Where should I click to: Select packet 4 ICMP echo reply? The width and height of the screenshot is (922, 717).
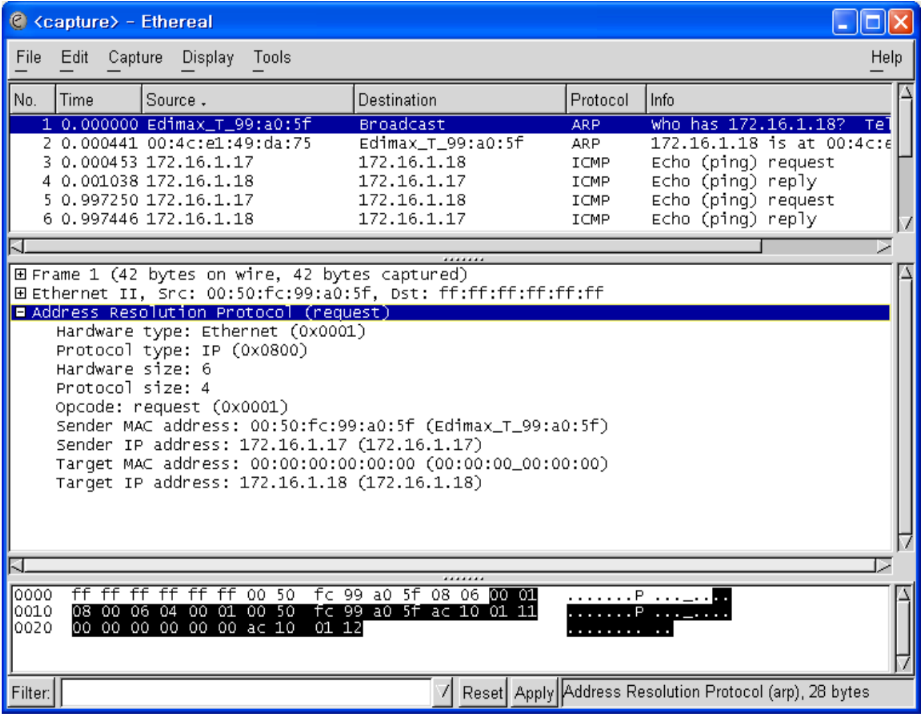point(450,181)
